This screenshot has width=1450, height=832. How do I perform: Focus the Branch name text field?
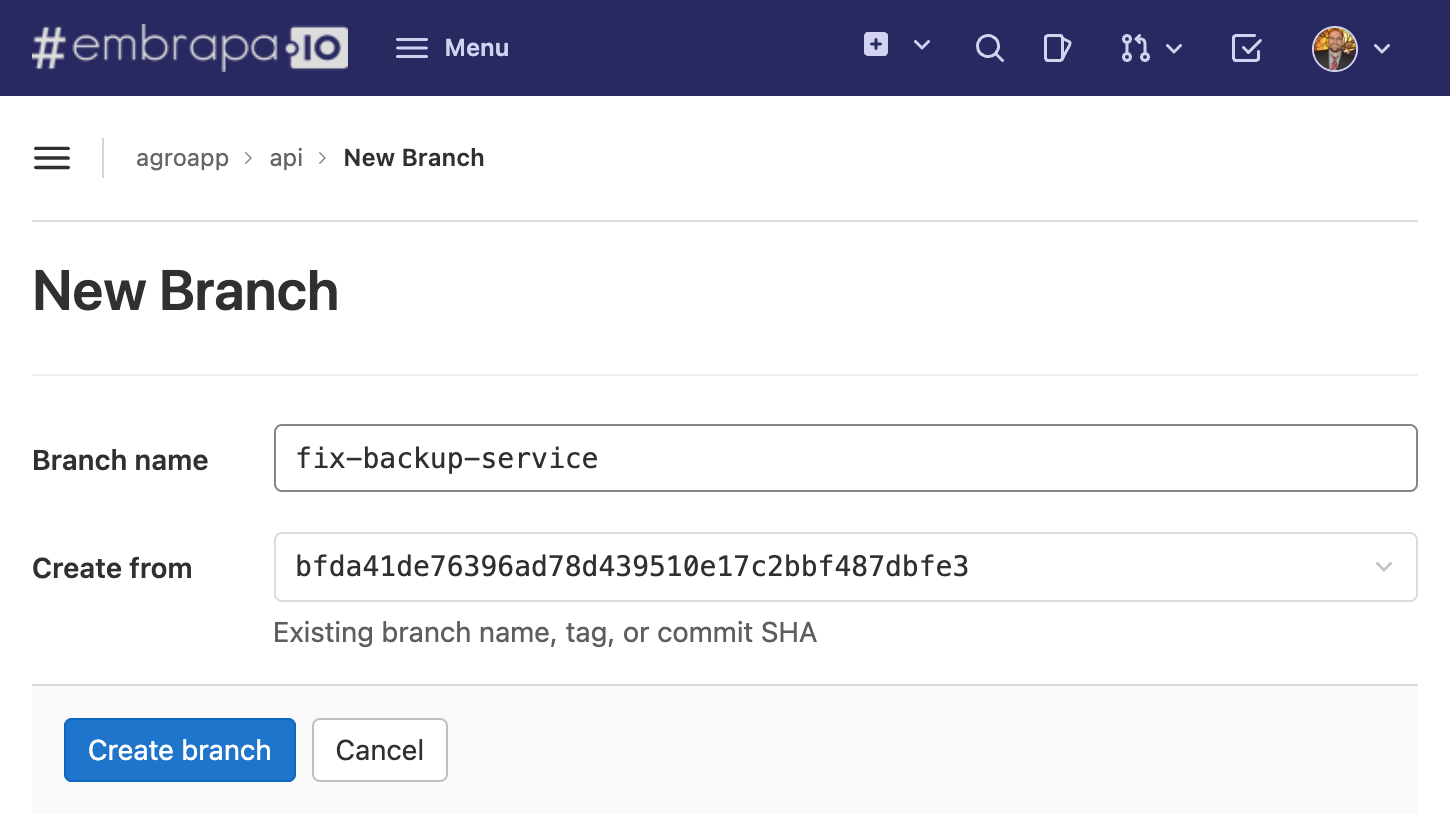[845, 458]
